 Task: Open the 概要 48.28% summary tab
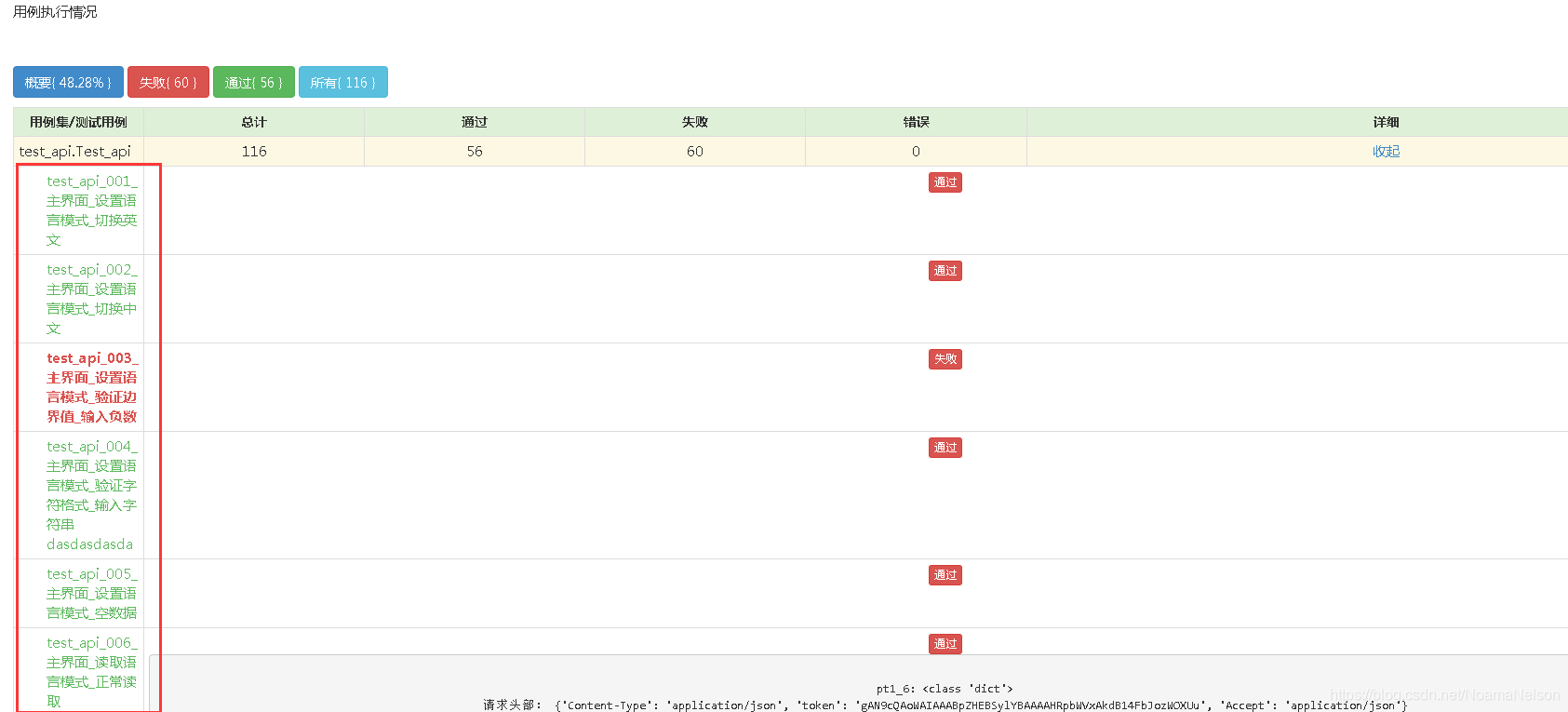click(x=68, y=82)
